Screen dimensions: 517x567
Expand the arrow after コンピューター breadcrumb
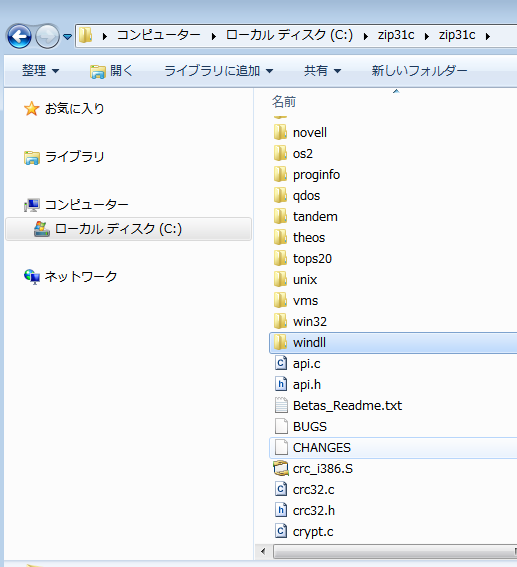(x=214, y=36)
